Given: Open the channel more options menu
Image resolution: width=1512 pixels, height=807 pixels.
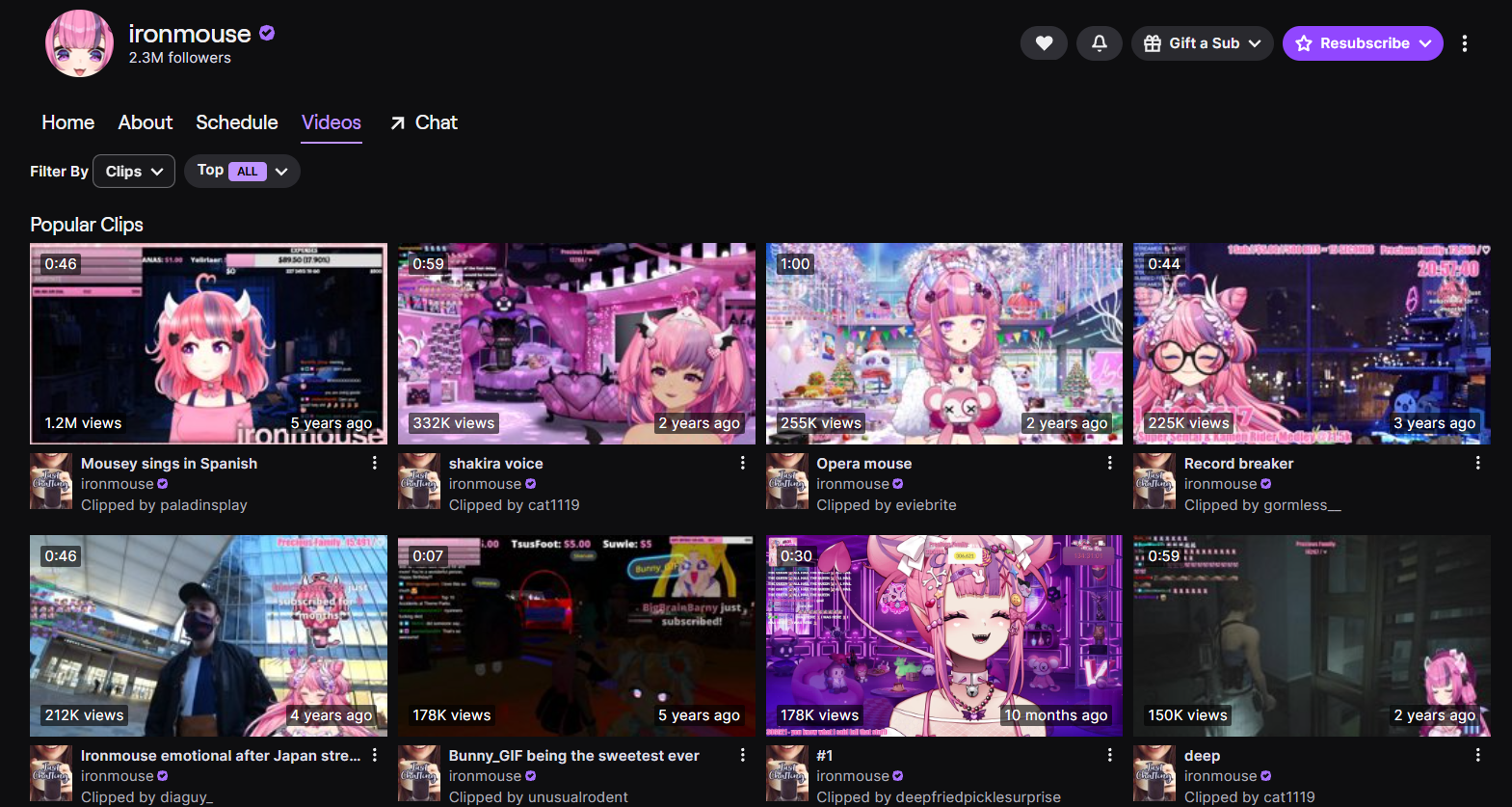Looking at the screenshot, I should pyautogui.click(x=1465, y=43).
